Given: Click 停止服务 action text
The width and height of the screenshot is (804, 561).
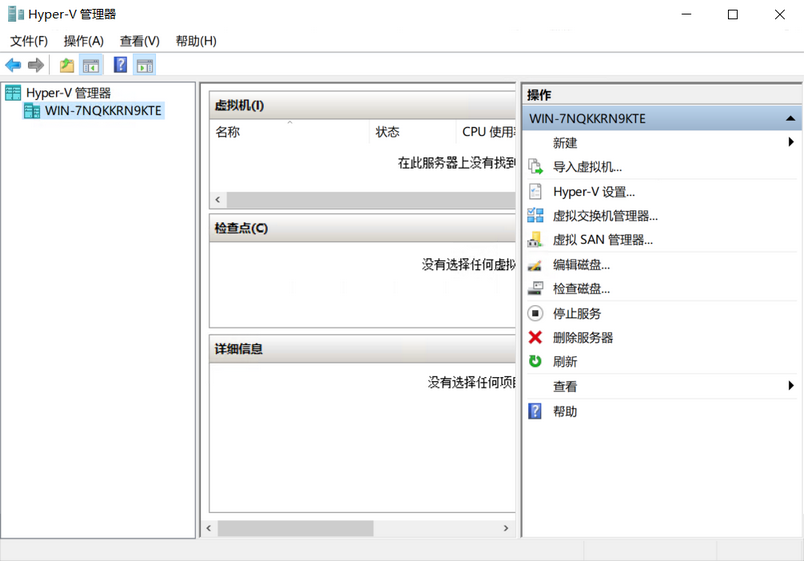Looking at the screenshot, I should [577, 313].
